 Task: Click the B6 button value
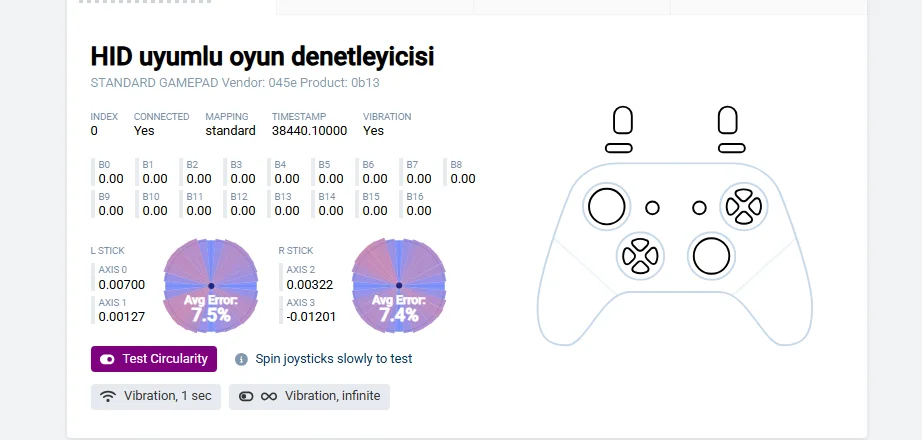(x=375, y=179)
